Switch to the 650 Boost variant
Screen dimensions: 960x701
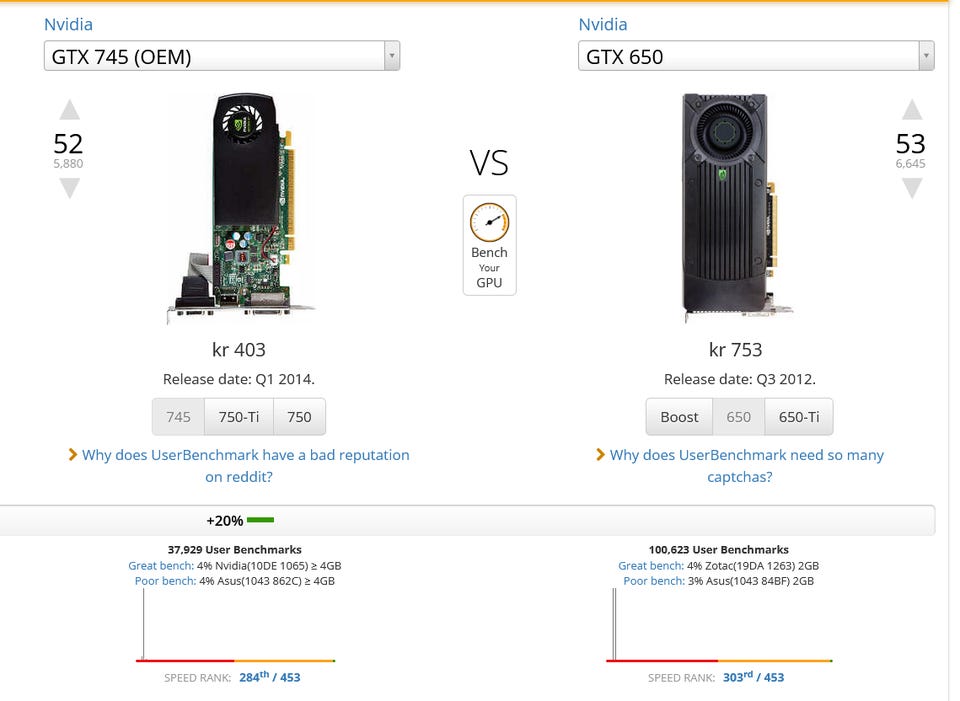pos(679,417)
